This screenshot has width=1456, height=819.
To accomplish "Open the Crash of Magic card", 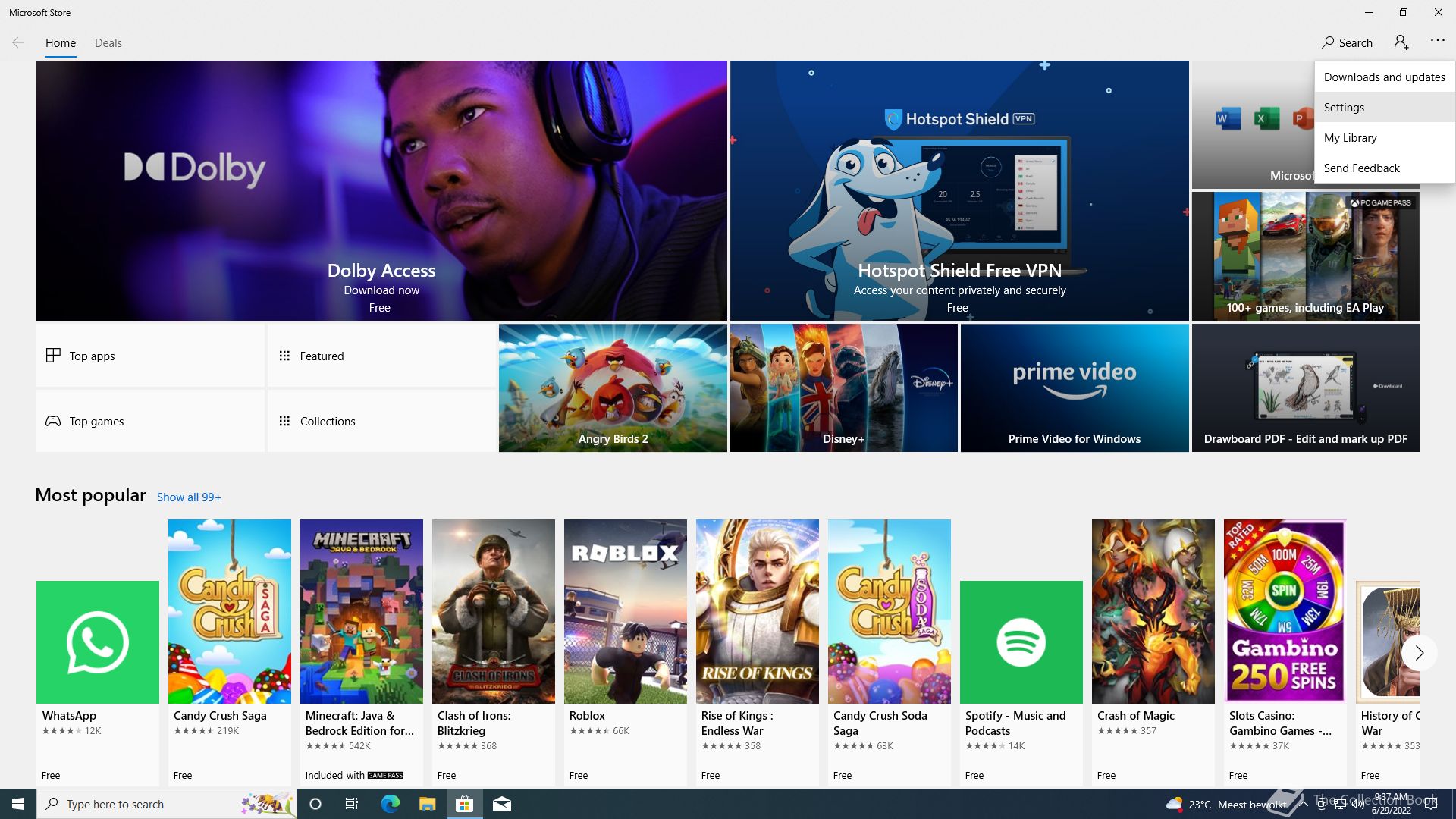I will click(1153, 652).
